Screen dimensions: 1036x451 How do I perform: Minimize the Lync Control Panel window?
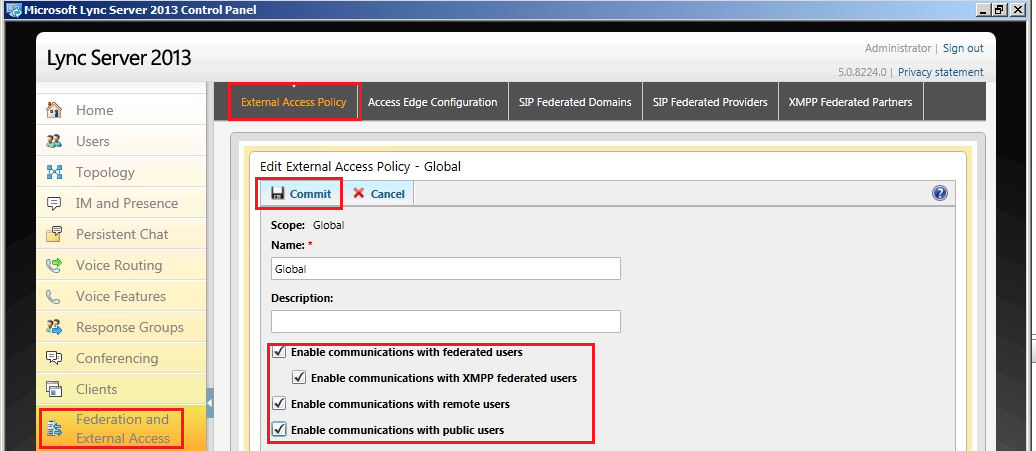click(985, 9)
